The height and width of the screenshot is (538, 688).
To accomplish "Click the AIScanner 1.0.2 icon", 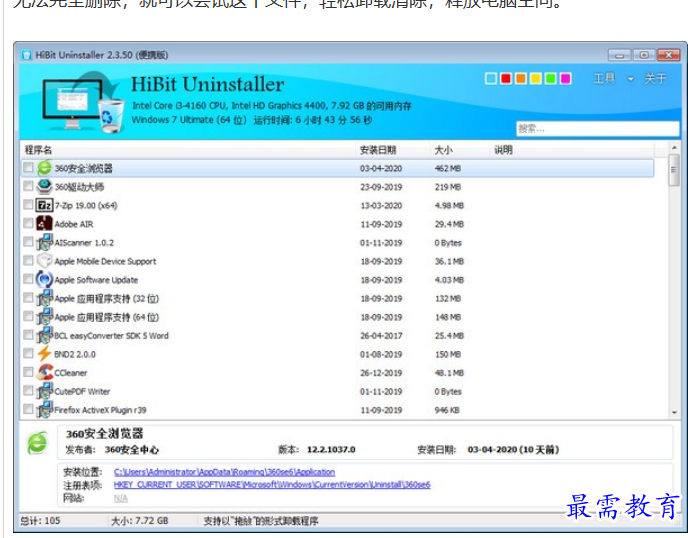I will click(x=44, y=242).
